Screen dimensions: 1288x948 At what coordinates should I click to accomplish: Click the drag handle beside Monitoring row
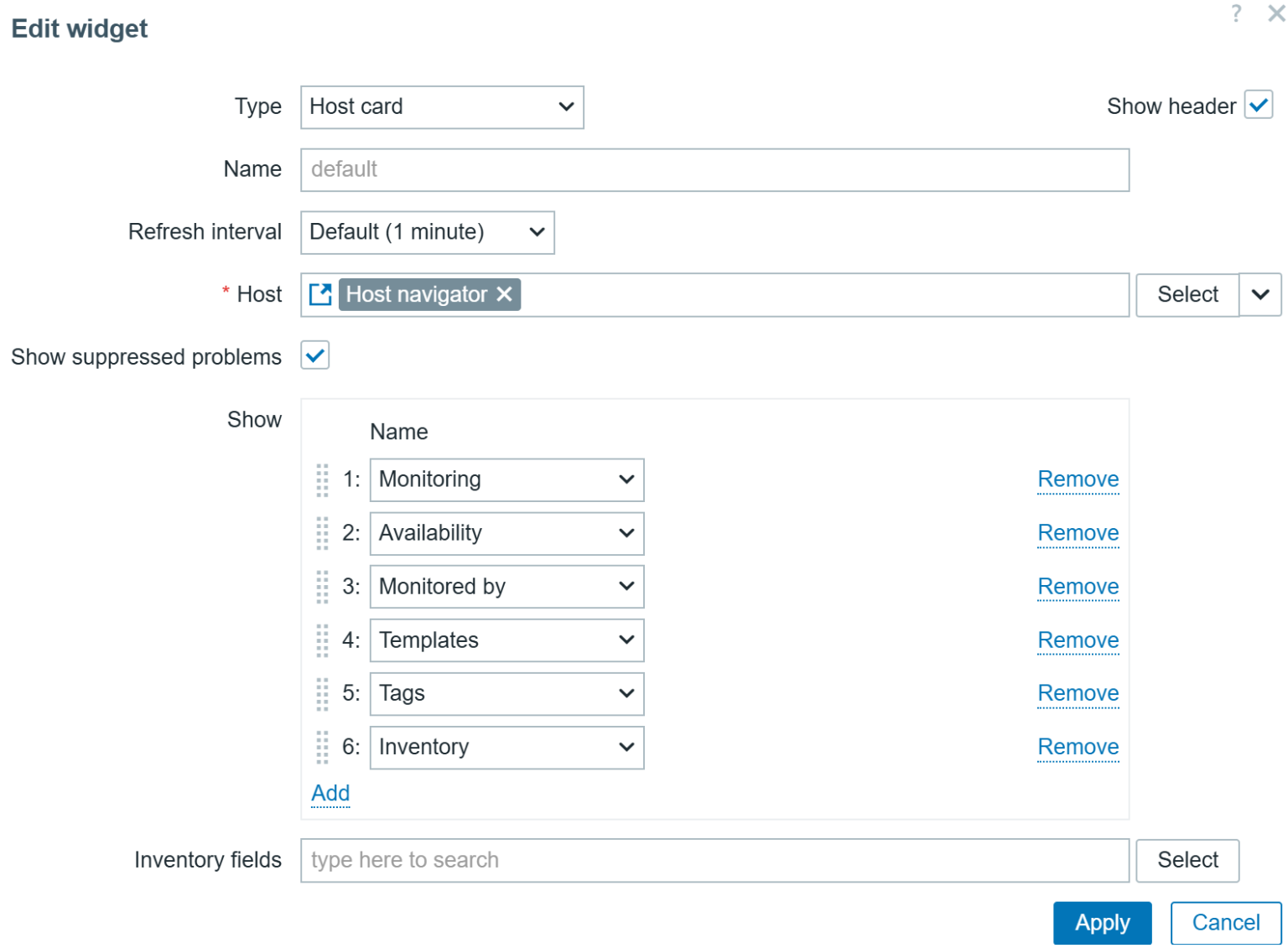[x=322, y=479]
